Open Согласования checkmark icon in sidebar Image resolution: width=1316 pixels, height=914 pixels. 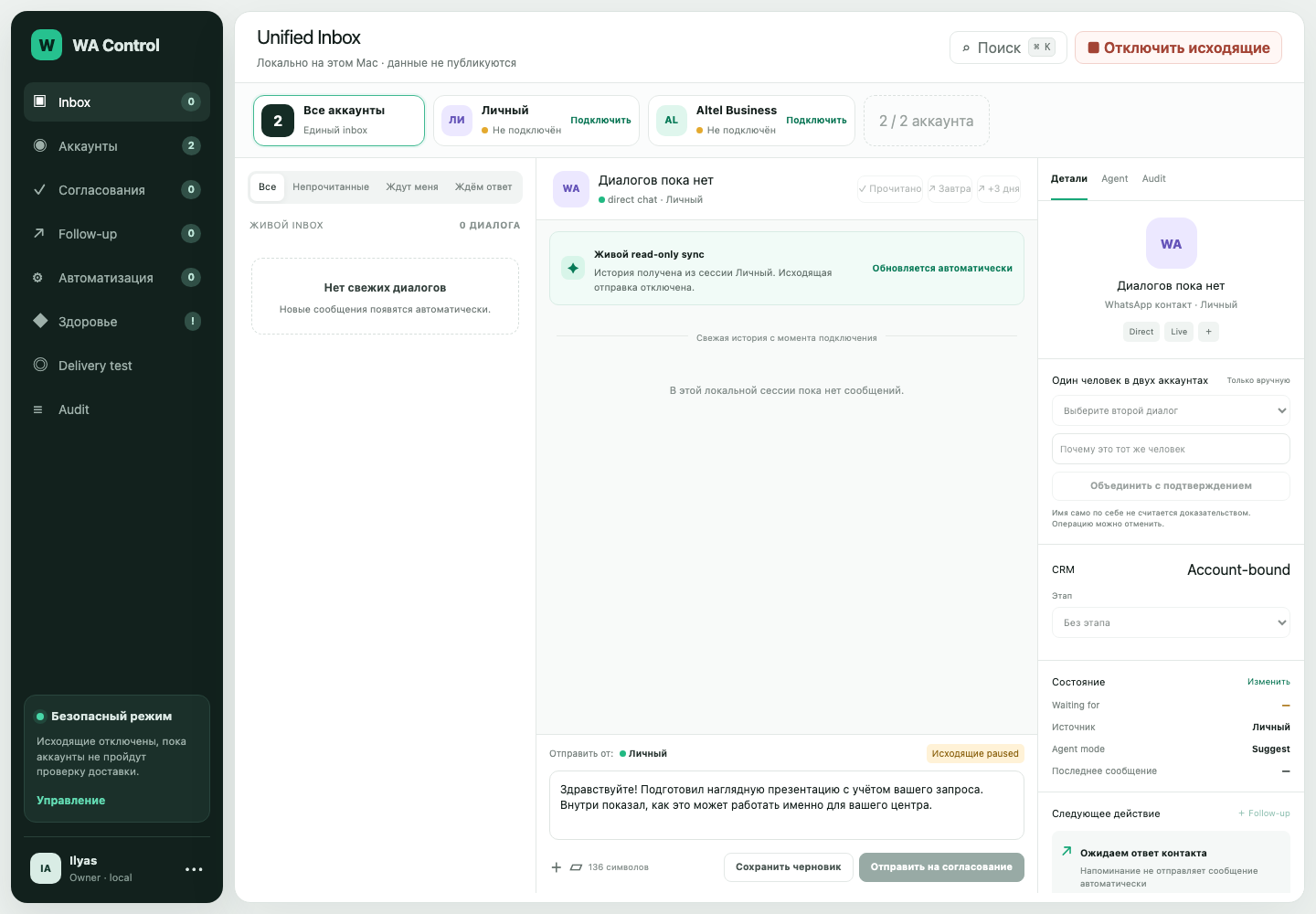coord(39,189)
